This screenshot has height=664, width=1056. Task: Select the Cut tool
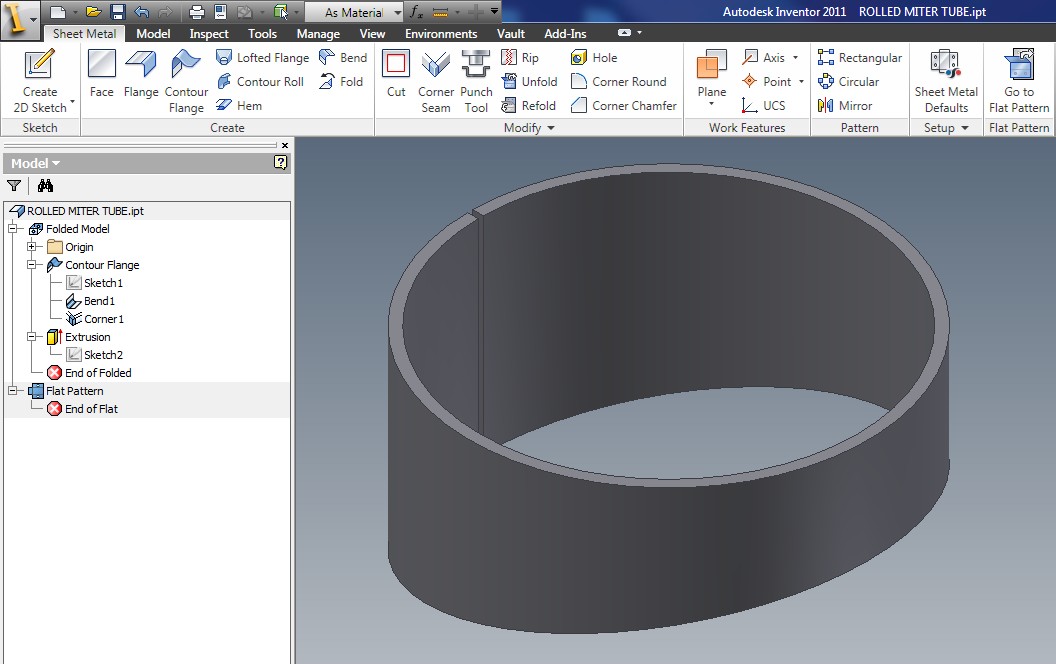tap(396, 75)
